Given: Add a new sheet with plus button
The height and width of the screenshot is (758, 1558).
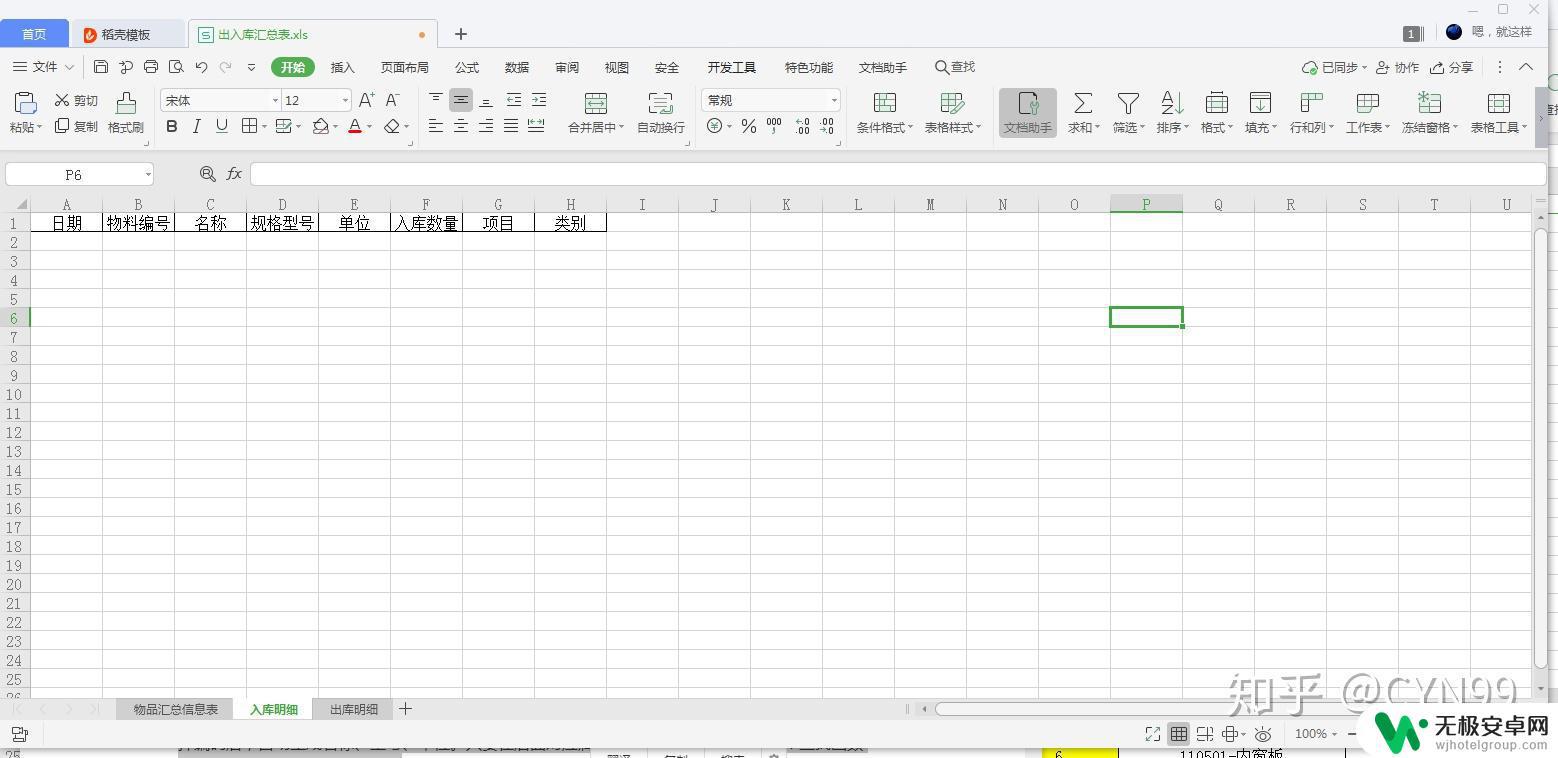Looking at the screenshot, I should pyautogui.click(x=405, y=709).
